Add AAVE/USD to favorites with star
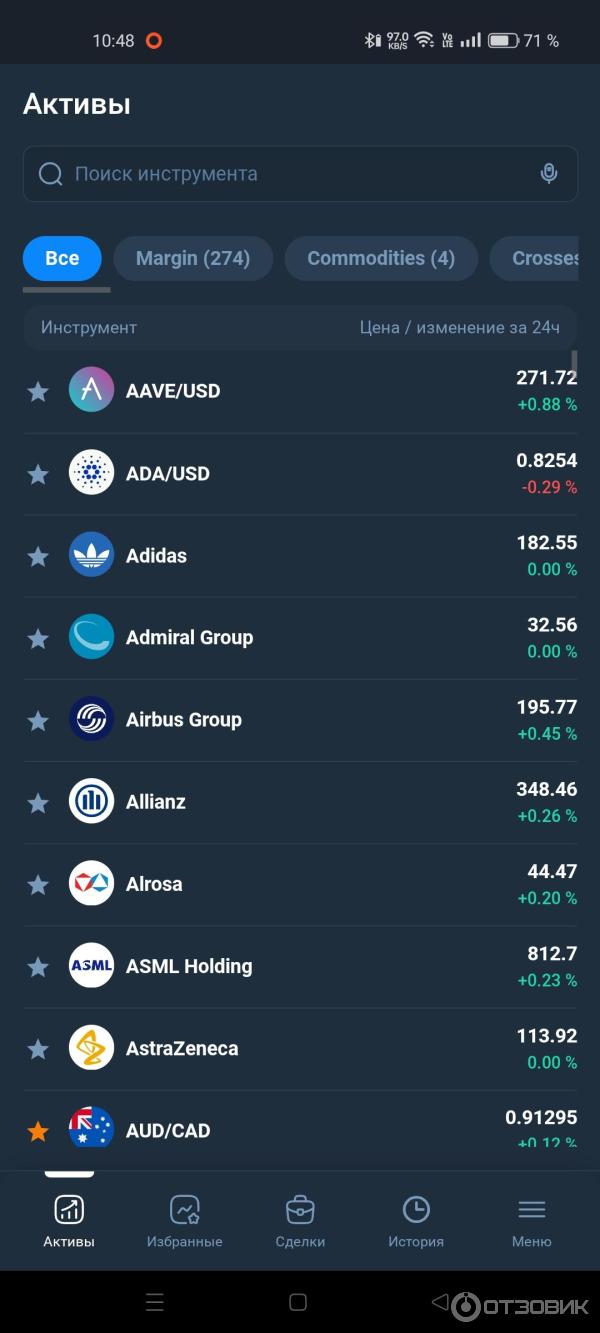600x1333 pixels. click(x=38, y=391)
